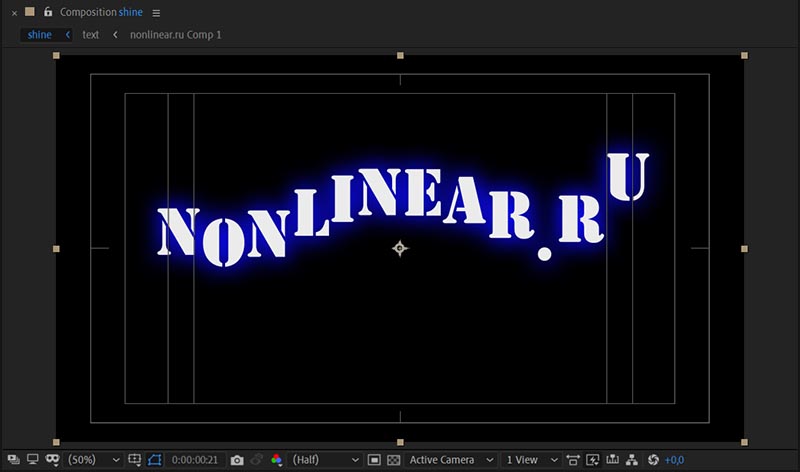Open the Show Channel RGB color icon

click(277, 460)
